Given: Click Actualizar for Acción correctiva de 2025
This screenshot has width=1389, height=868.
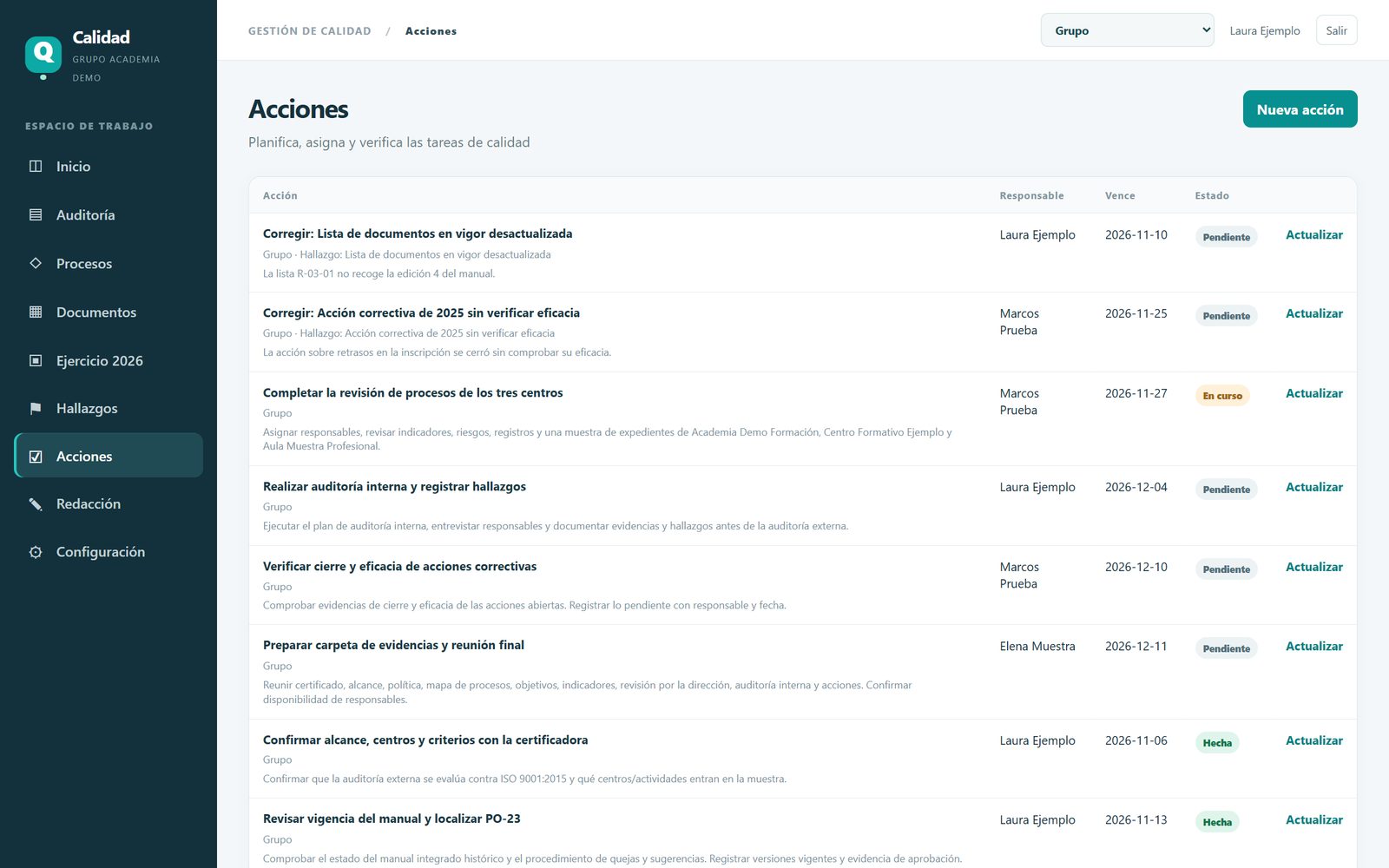Looking at the screenshot, I should 1313,313.
